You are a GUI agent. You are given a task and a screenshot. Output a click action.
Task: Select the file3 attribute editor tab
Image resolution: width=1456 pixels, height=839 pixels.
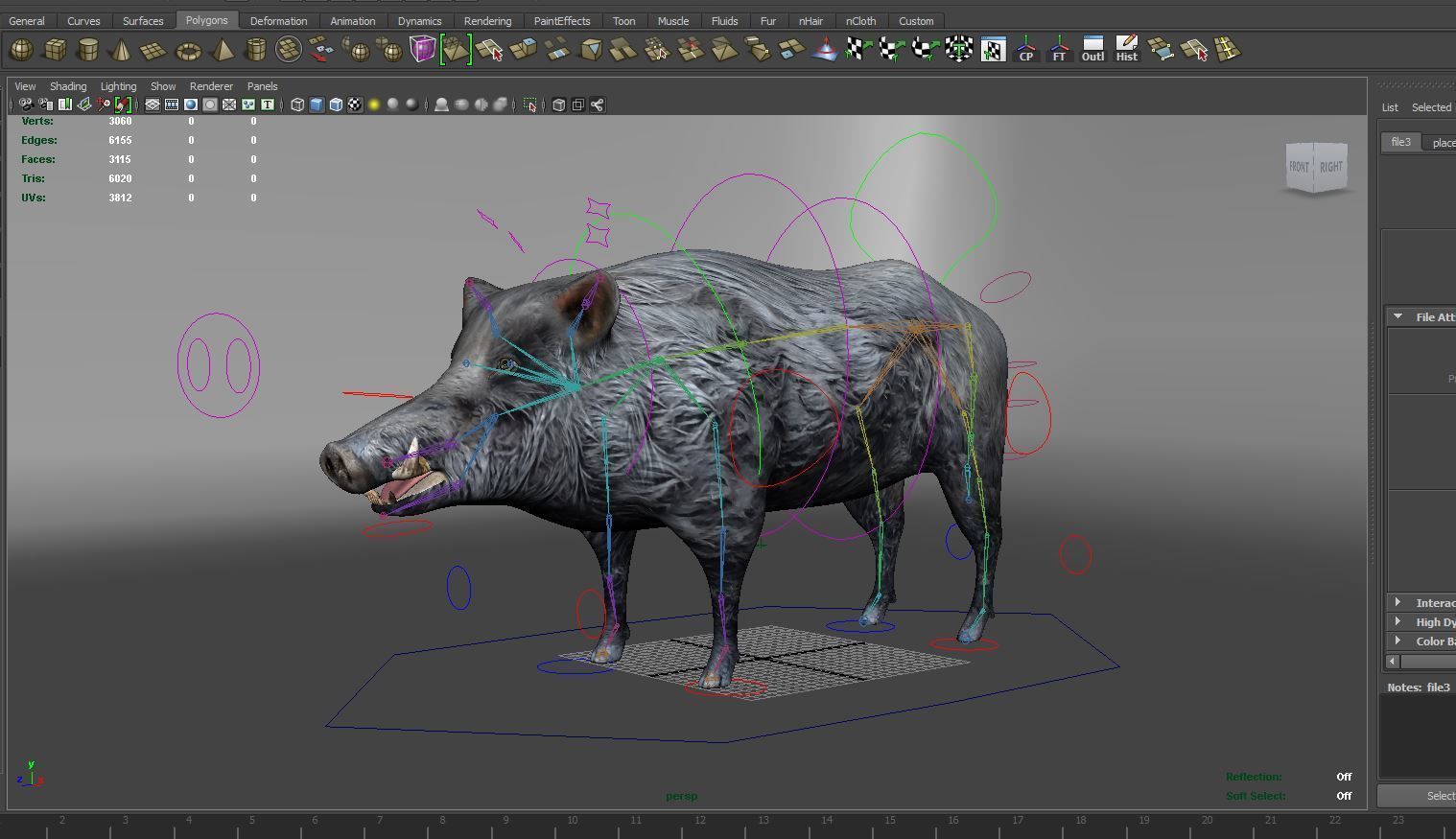[1400, 142]
